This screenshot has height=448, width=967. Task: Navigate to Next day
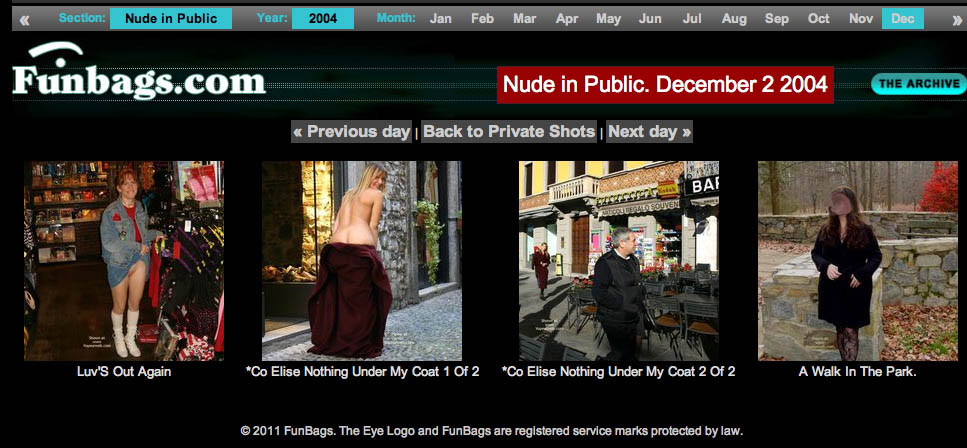pos(649,132)
